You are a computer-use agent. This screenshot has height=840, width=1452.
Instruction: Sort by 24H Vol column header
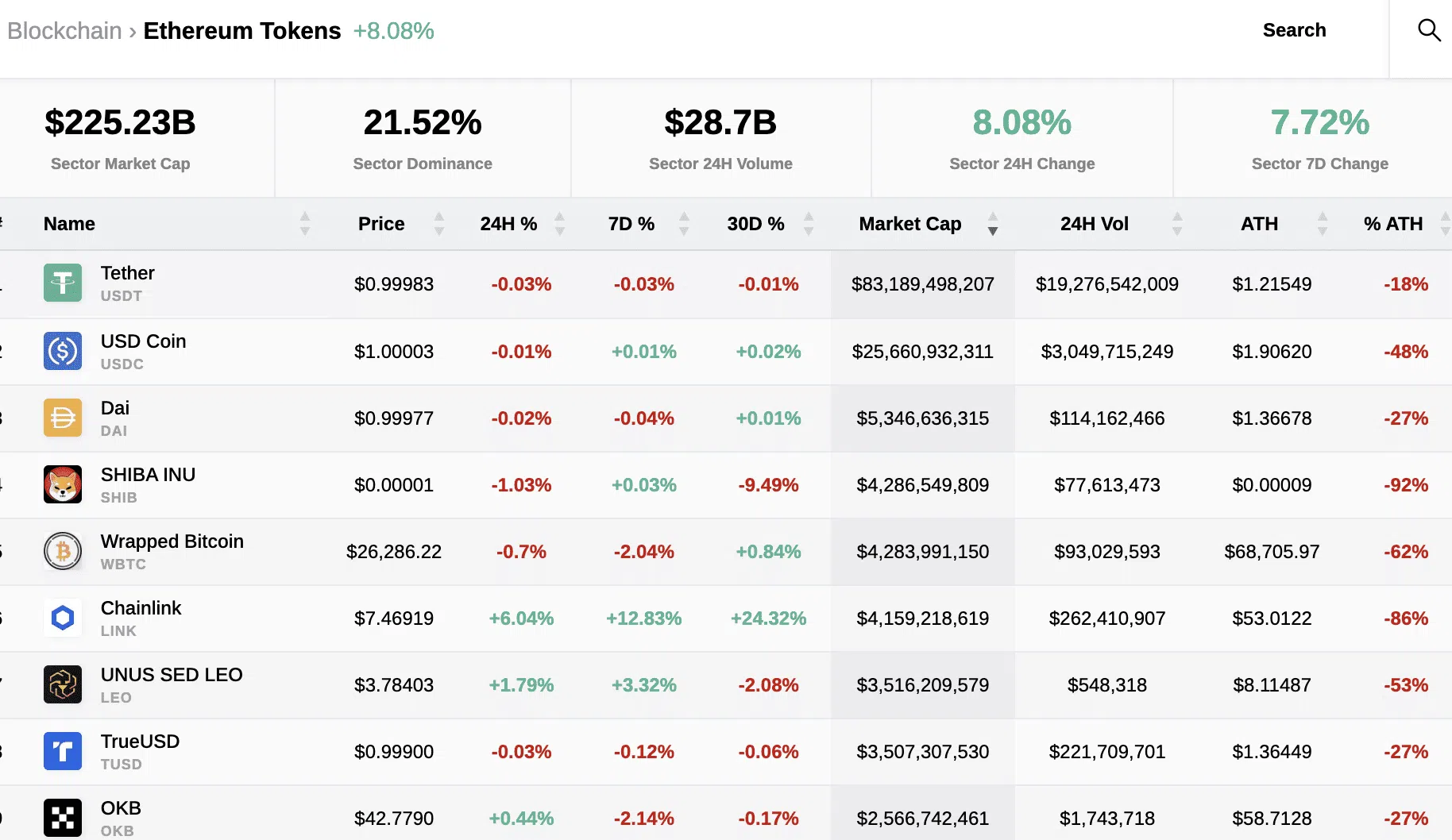[x=1094, y=224]
